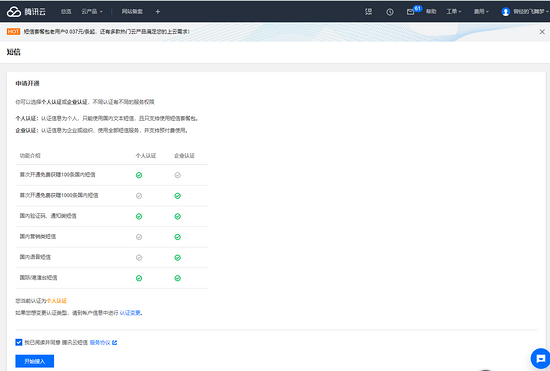Click the plus icon to add shortcut
The width and height of the screenshot is (550, 371).
coord(157,12)
